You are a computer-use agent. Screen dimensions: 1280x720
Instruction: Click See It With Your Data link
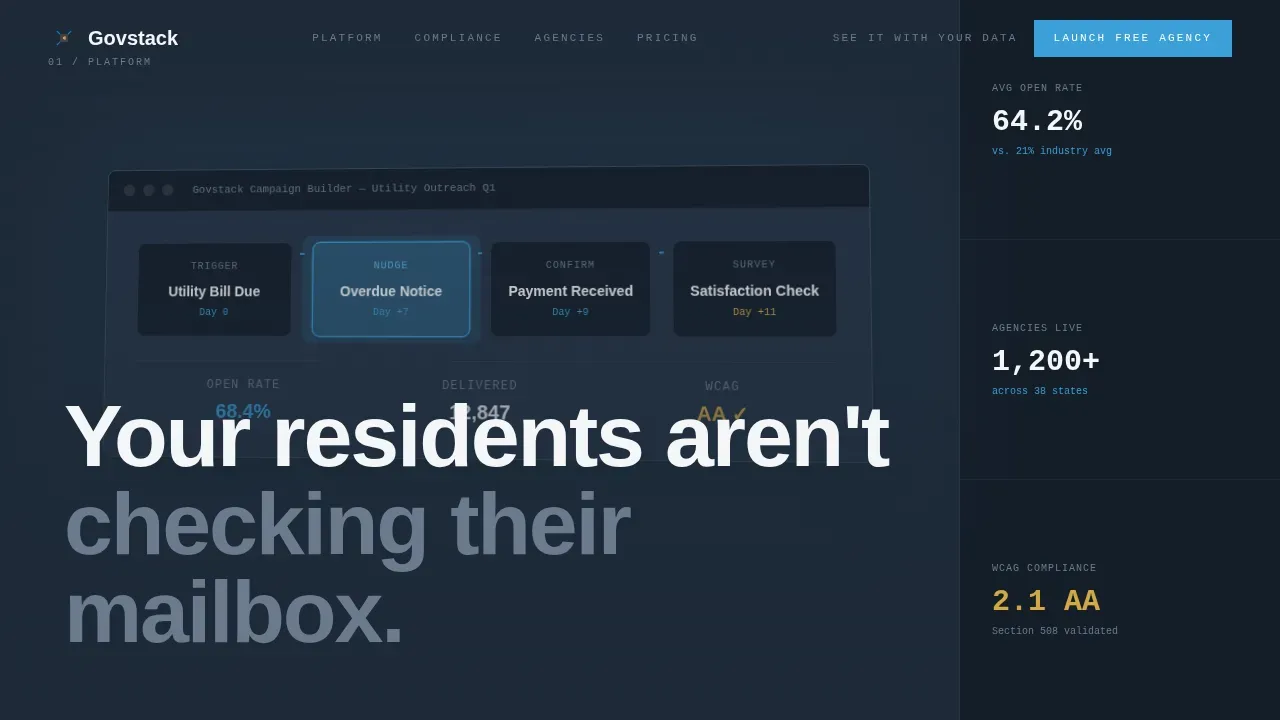pos(925,38)
